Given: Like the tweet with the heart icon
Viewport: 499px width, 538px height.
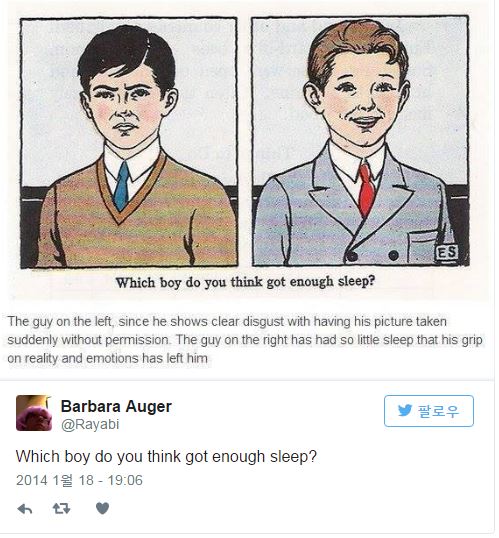Looking at the screenshot, I should [x=102, y=508].
